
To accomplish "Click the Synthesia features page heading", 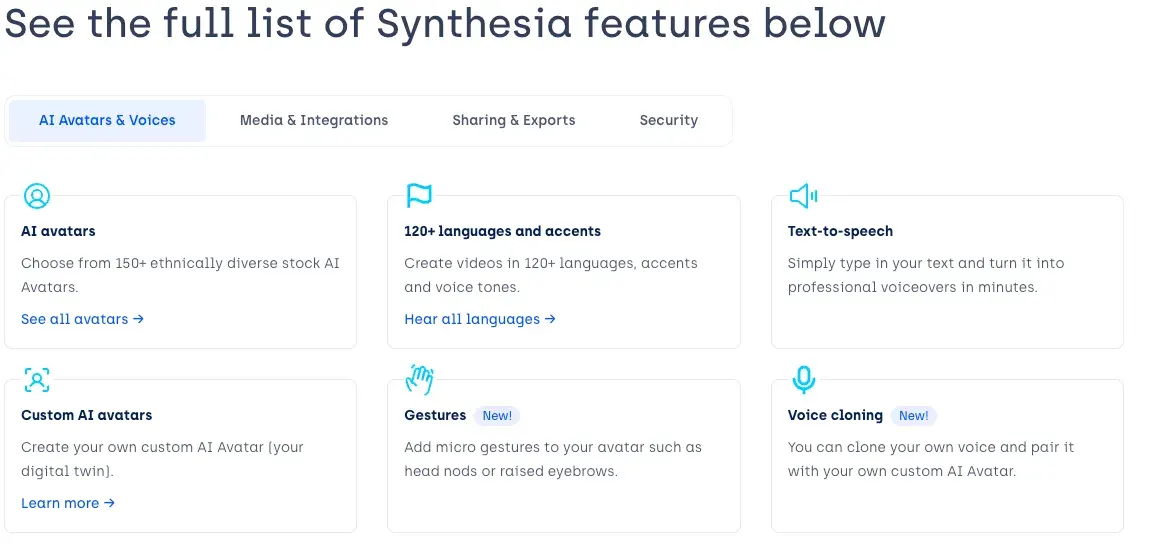I will 445,24.
